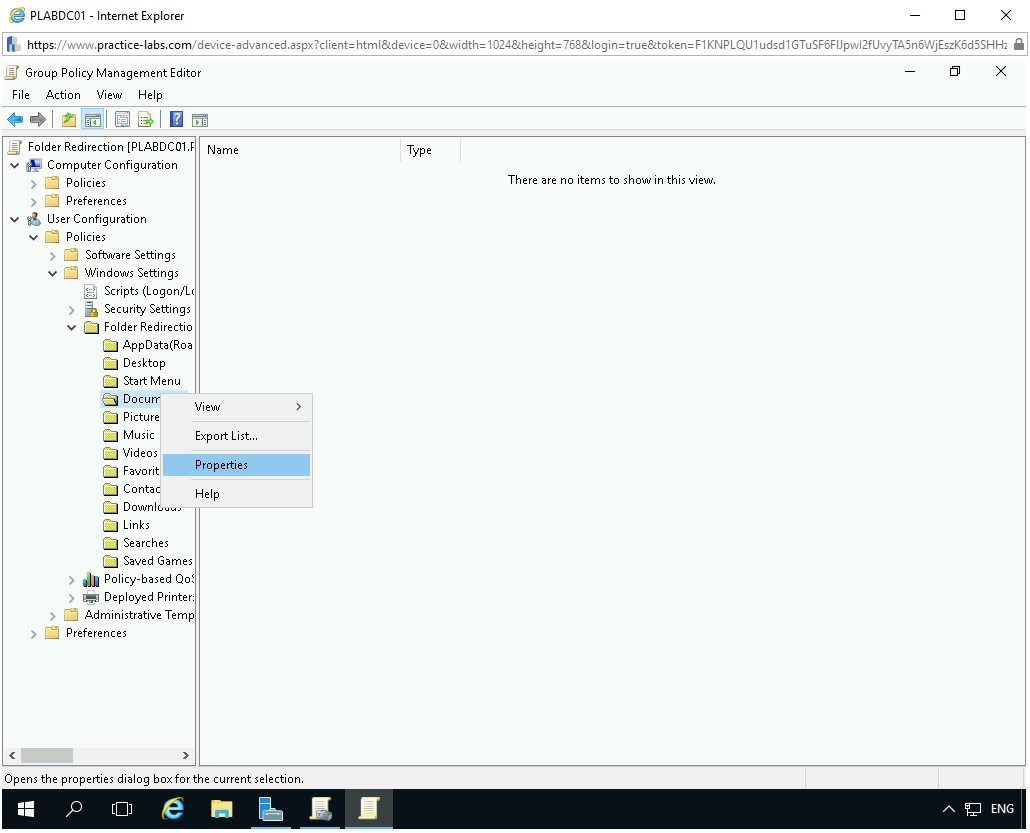Viewport: 1030px width, 833px height.
Task: Click the Windows Start button
Action: tap(26, 809)
